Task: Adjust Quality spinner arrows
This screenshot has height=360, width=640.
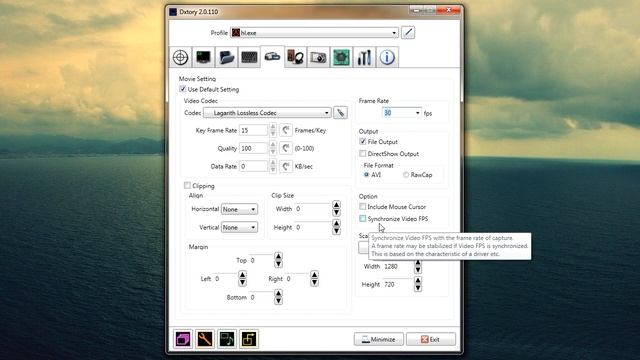Action: pyautogui.click(x=273, y=148)
